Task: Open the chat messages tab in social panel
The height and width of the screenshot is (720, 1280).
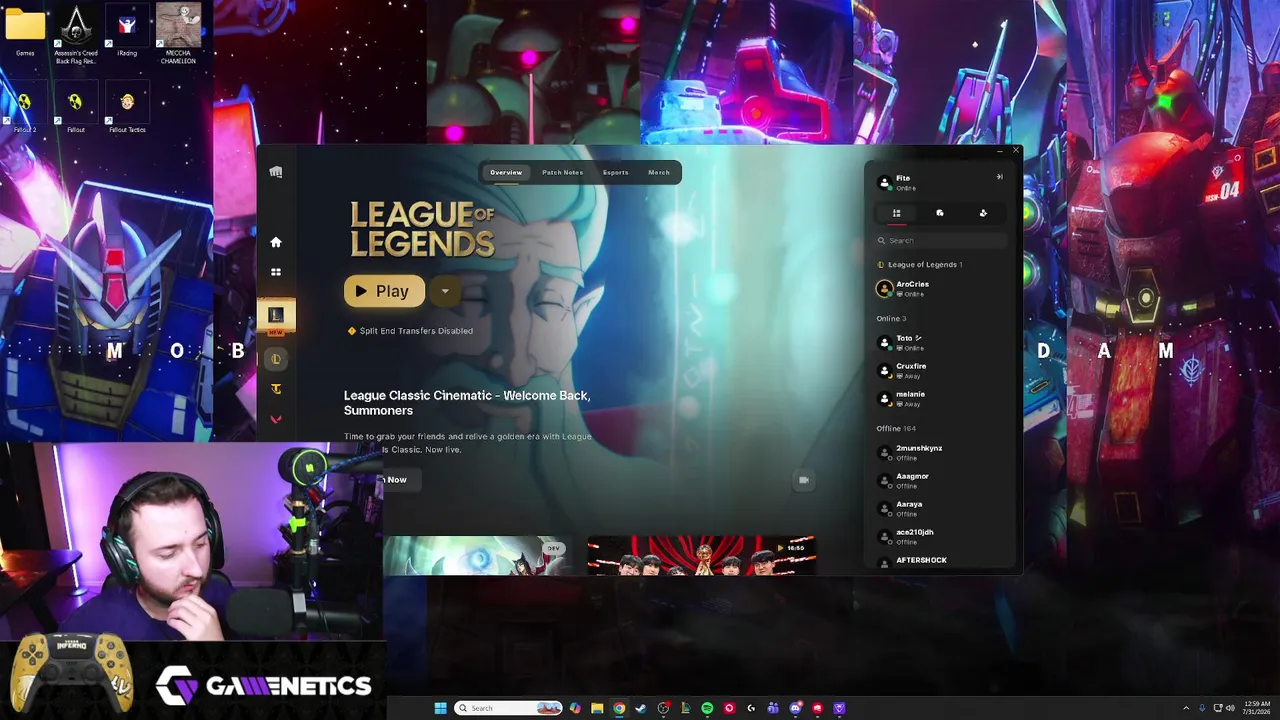Action: click(940, 213)
